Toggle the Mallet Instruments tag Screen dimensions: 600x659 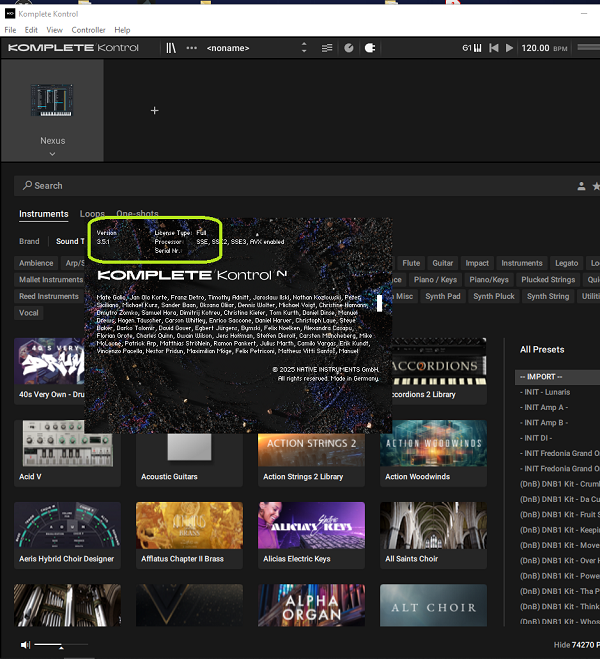[x=50, y=279]
